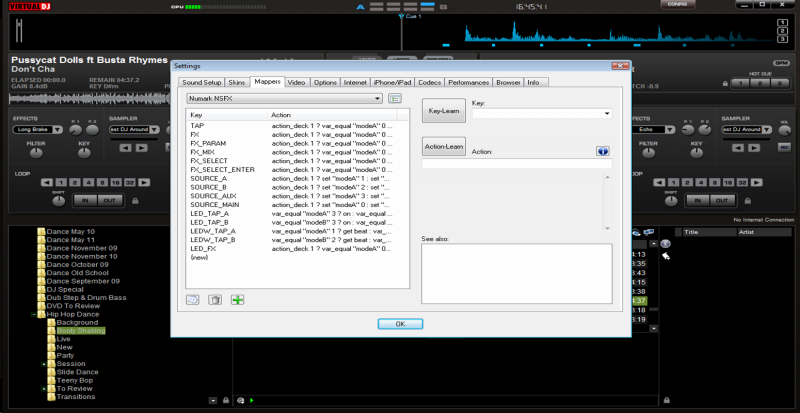
Task: Click left deck loop halve arrow
Action: point(47,182)
